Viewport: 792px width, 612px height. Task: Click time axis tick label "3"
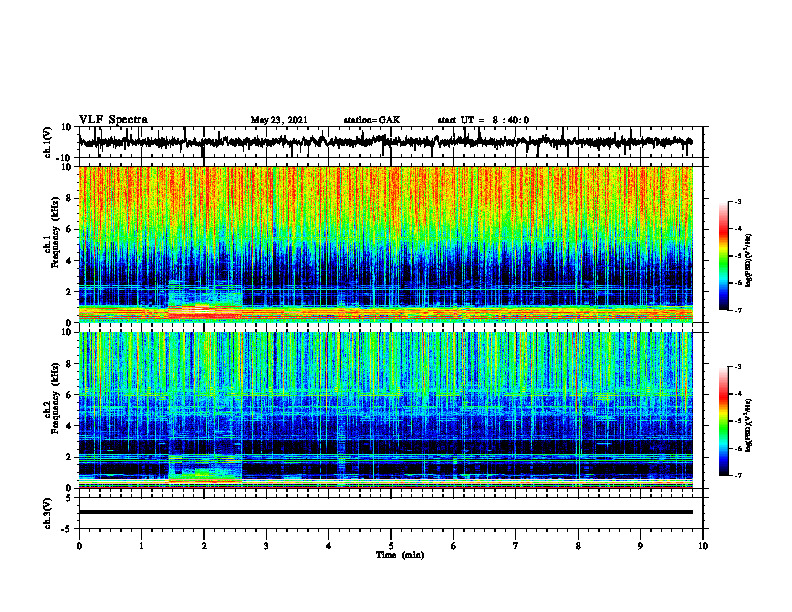pos(266,546)
